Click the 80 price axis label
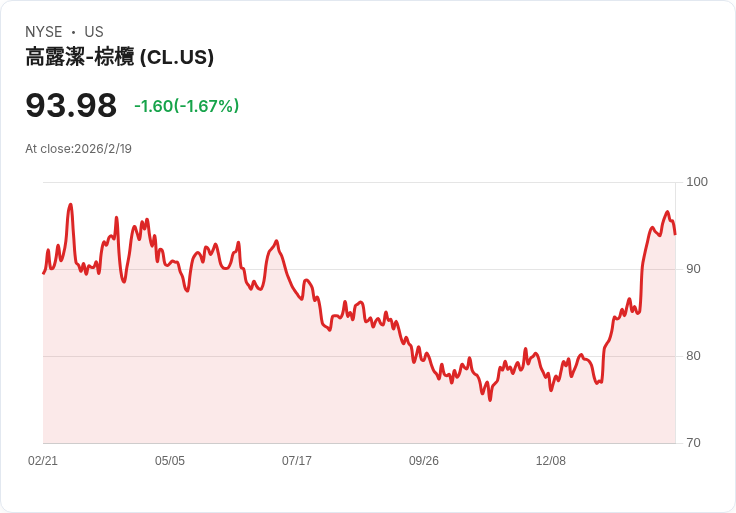The height and width of the screenshot is (513, 736). [693, 356]
